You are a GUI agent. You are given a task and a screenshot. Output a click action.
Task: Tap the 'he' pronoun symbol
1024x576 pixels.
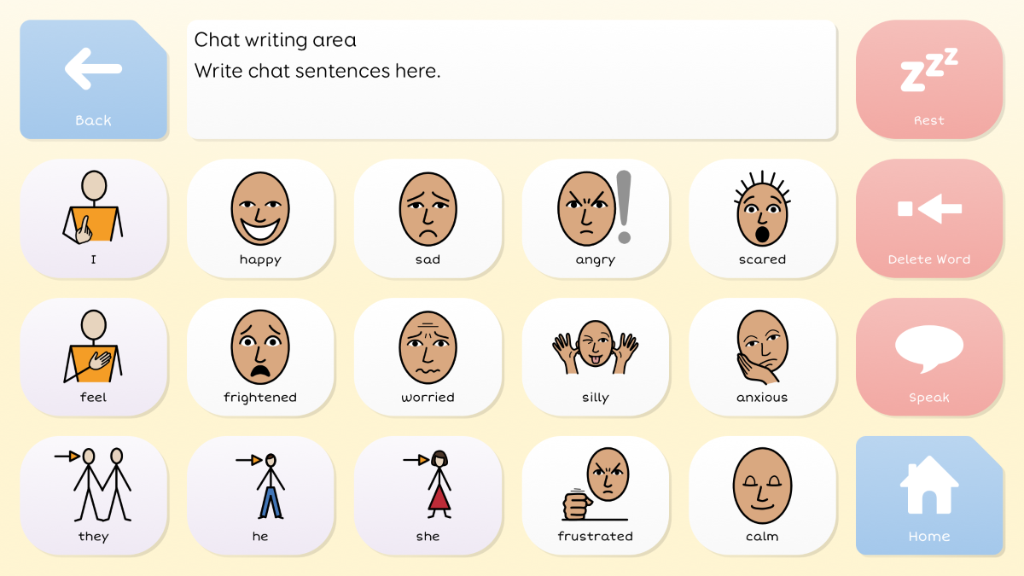[x=260, y=494]
